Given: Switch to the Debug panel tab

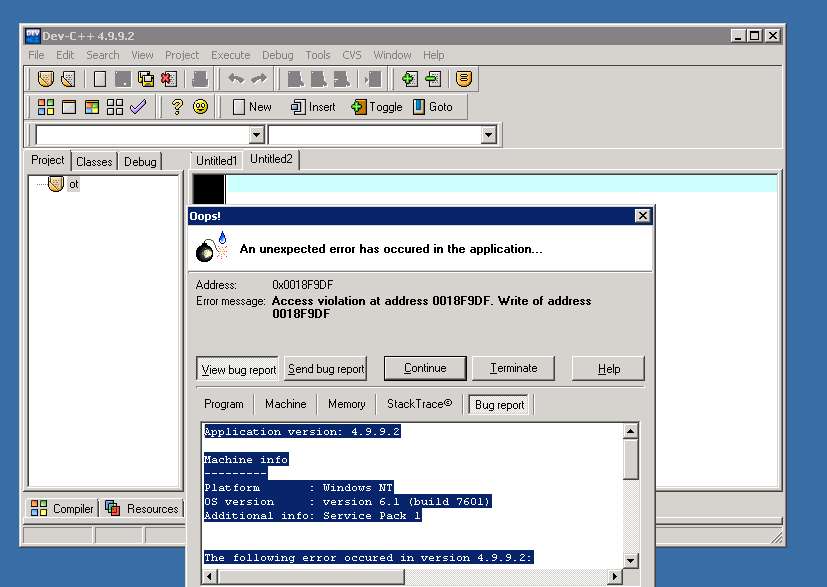Looking at the screenshot, I should point(140,162).
